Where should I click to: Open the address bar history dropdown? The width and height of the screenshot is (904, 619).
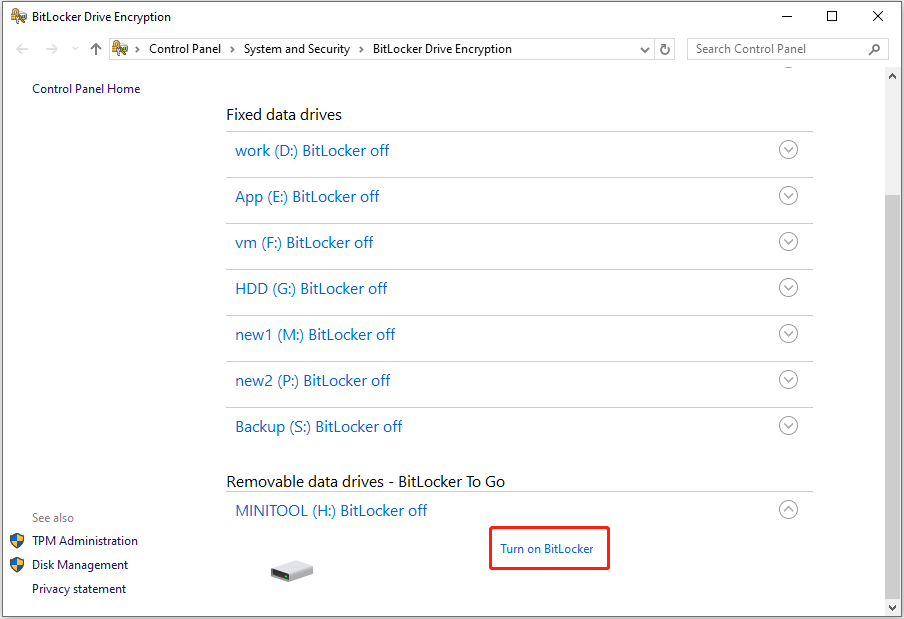(644, 49)
